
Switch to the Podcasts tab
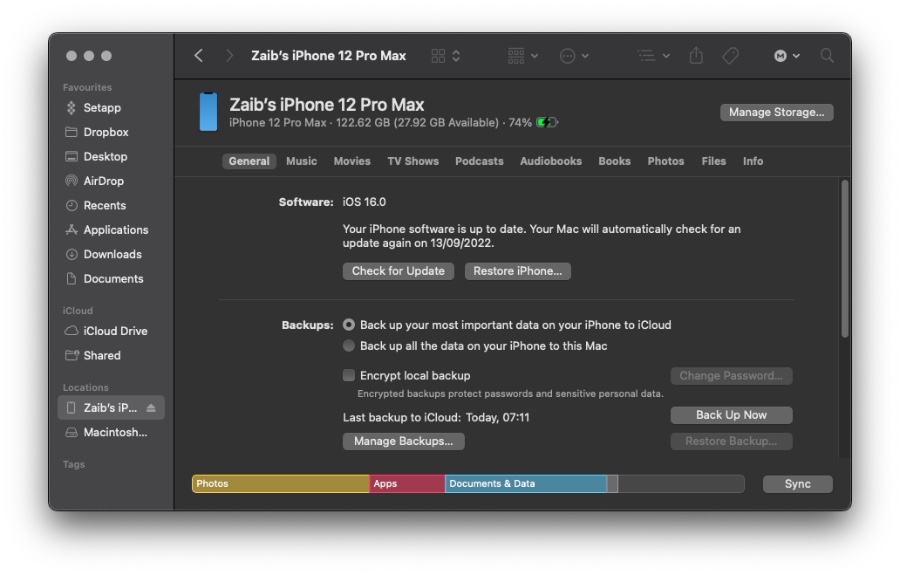pyautogui.click(x=479, y=161)
